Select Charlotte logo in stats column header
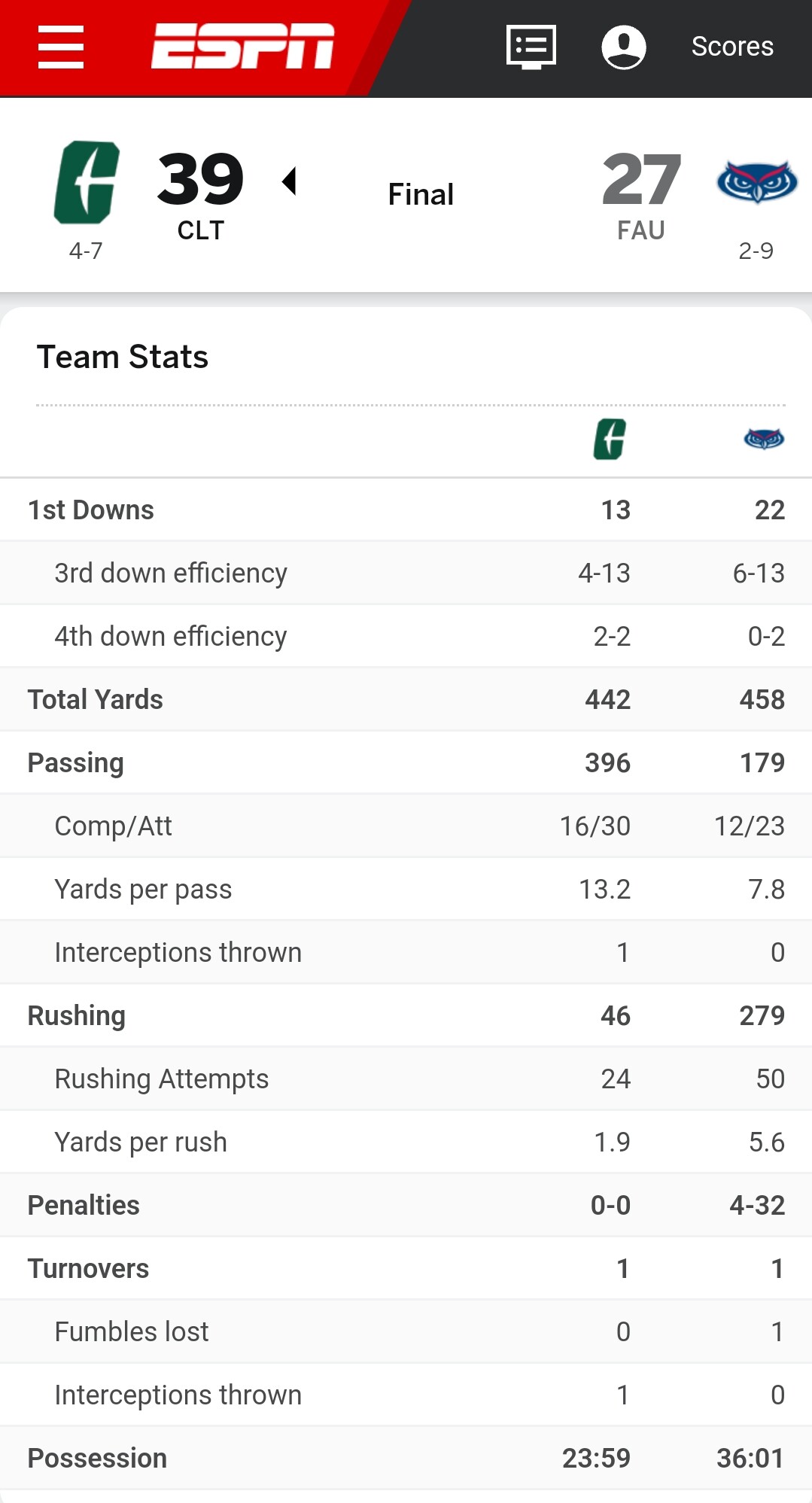The height and width of the screenshot is (1503, 812). pos(610,439)
